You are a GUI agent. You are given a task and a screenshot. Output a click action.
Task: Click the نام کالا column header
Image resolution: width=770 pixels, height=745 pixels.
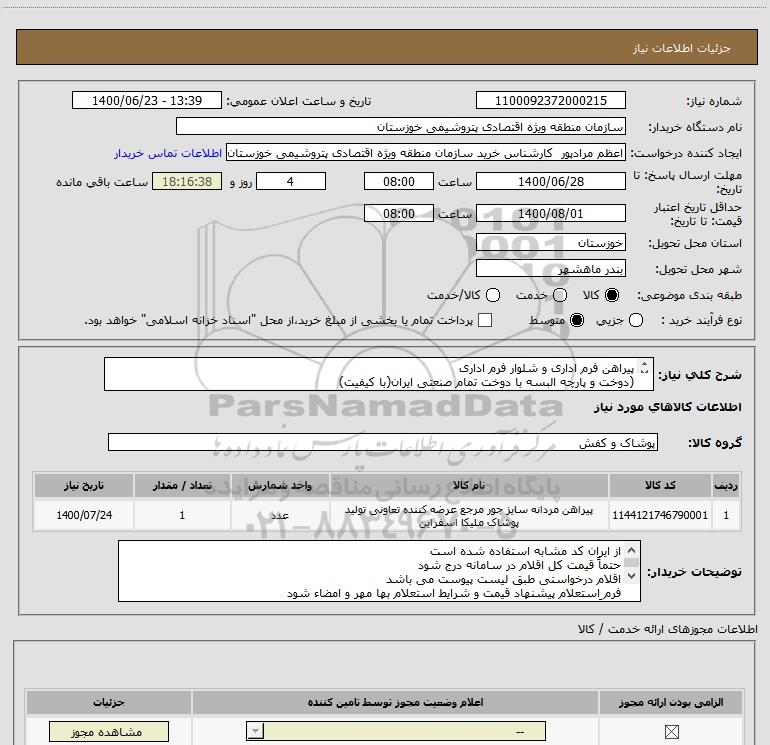(469, 485)
